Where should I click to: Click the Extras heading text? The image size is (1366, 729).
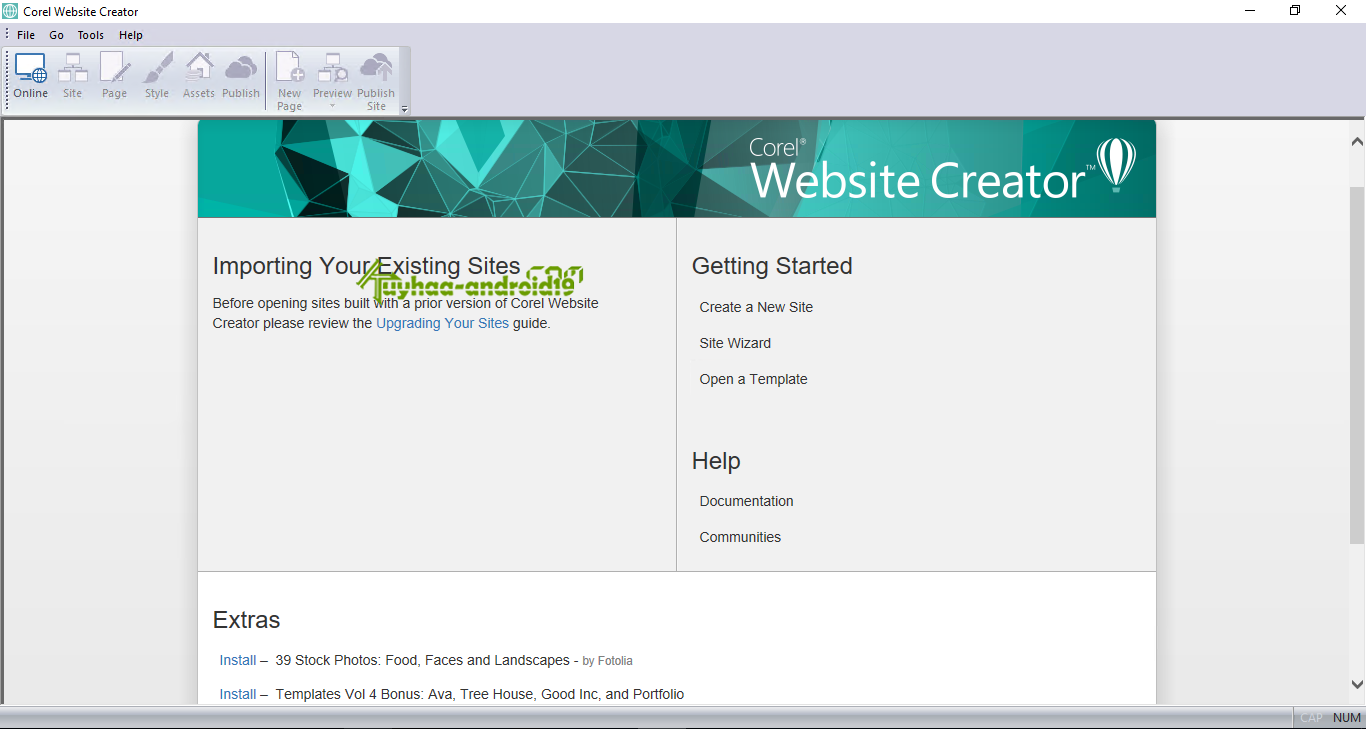246,620
